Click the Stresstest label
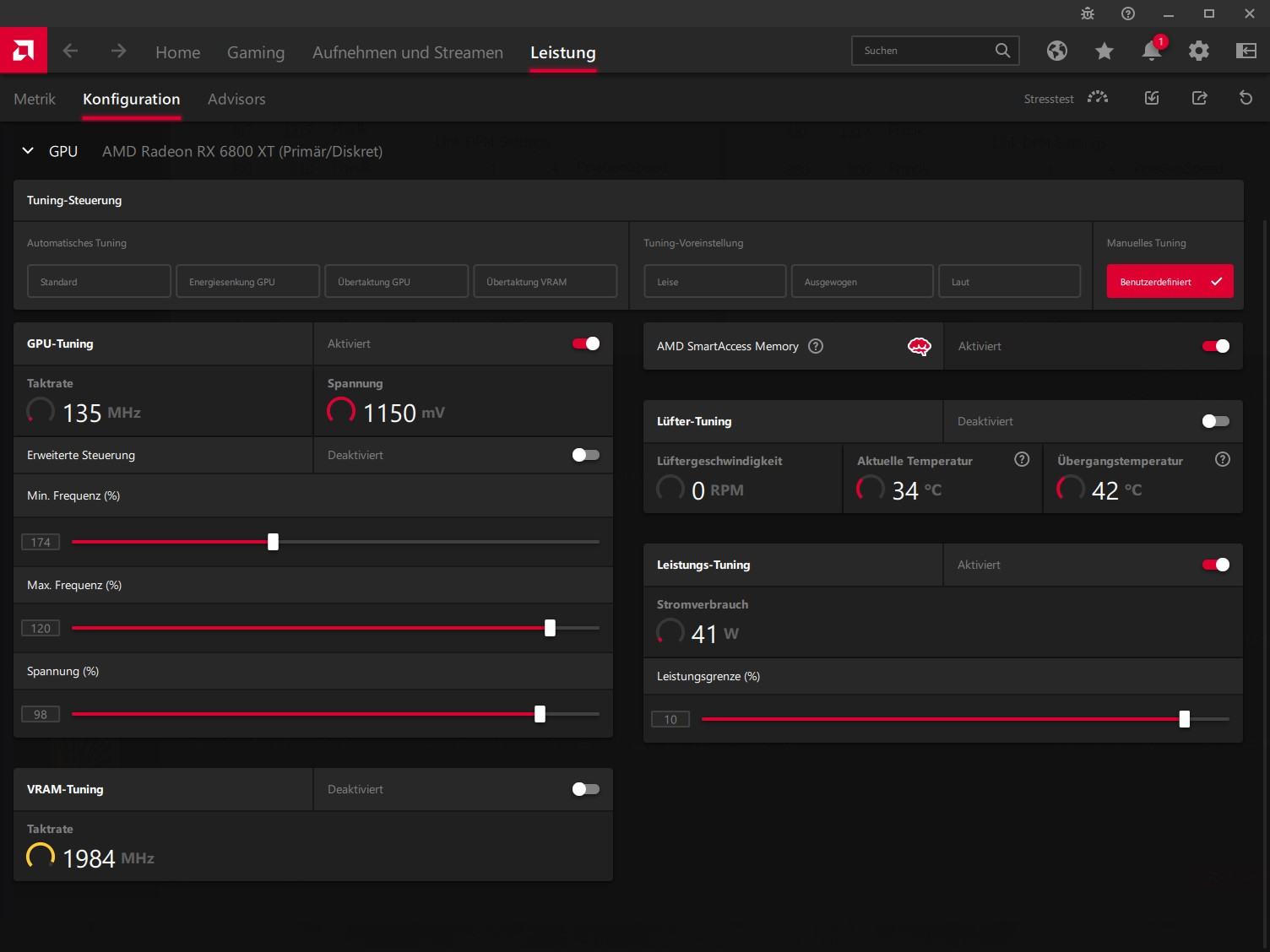This screenshot has height=952, width=1270. (x=1049, y=99)
